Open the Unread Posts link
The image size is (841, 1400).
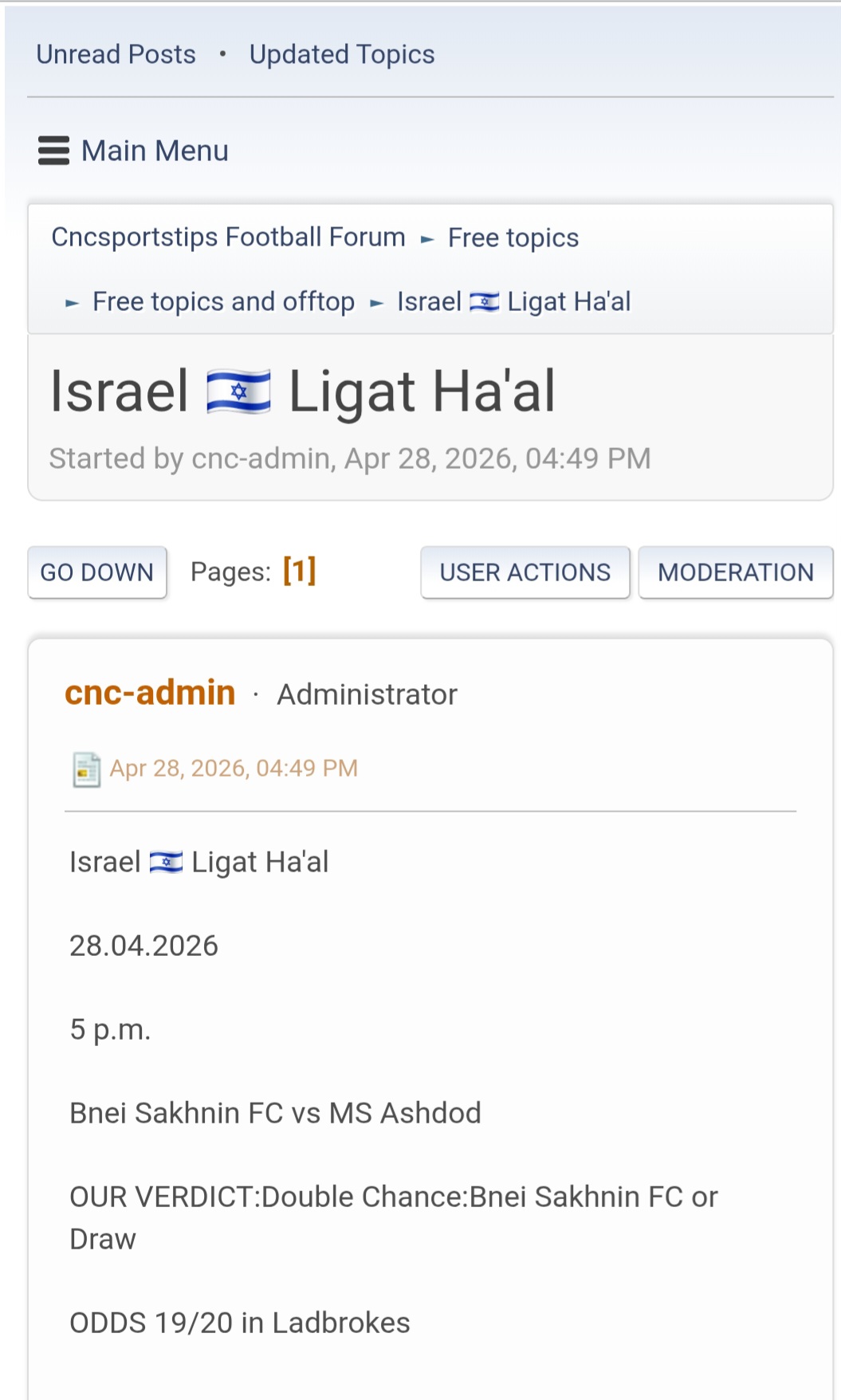tap(116, 54)
